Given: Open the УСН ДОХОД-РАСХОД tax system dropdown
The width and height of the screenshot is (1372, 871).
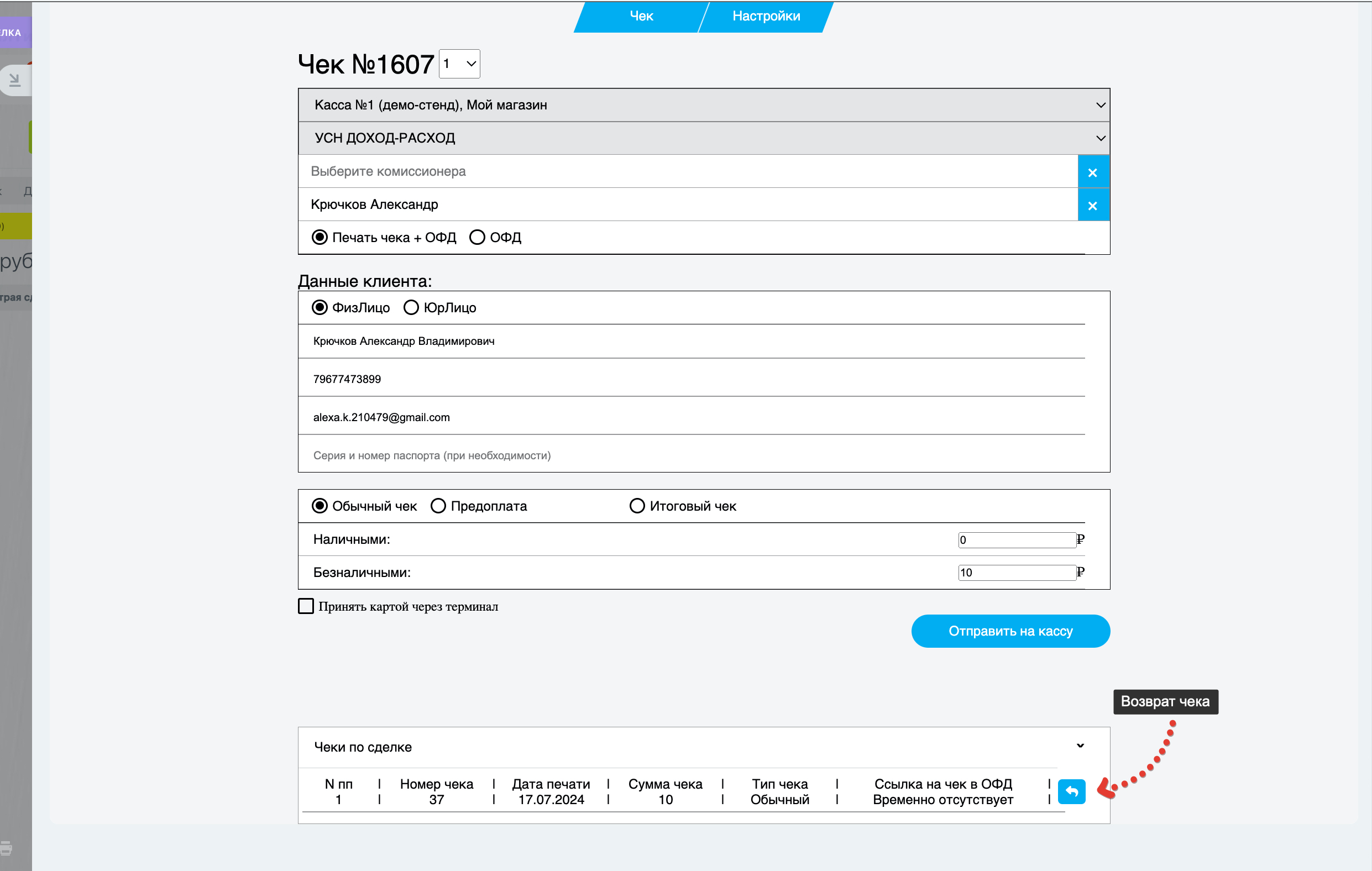Looking at the screenshot, I should point(703,138).
